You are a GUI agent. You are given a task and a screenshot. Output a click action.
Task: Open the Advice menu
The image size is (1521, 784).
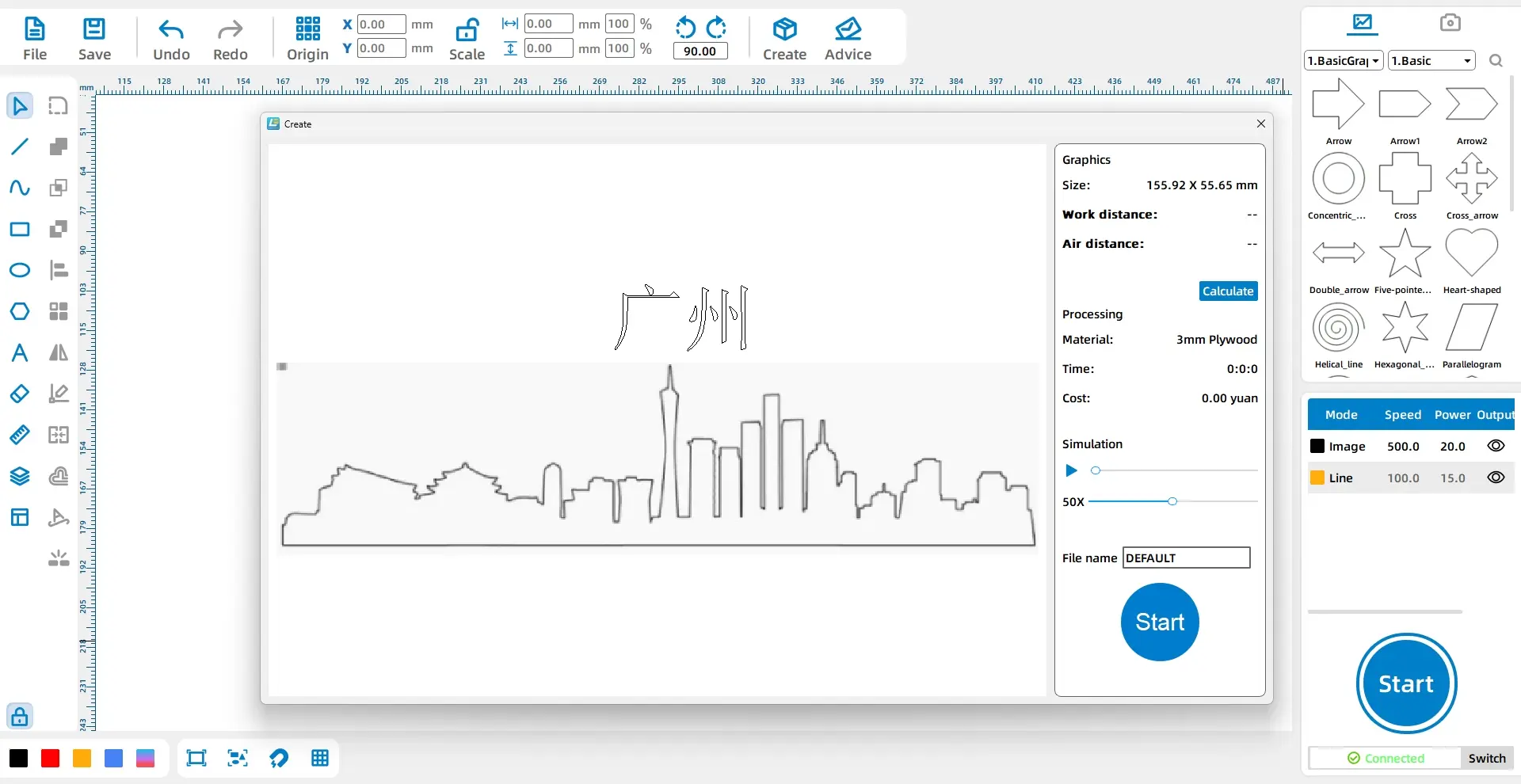[x=848, y=39]
